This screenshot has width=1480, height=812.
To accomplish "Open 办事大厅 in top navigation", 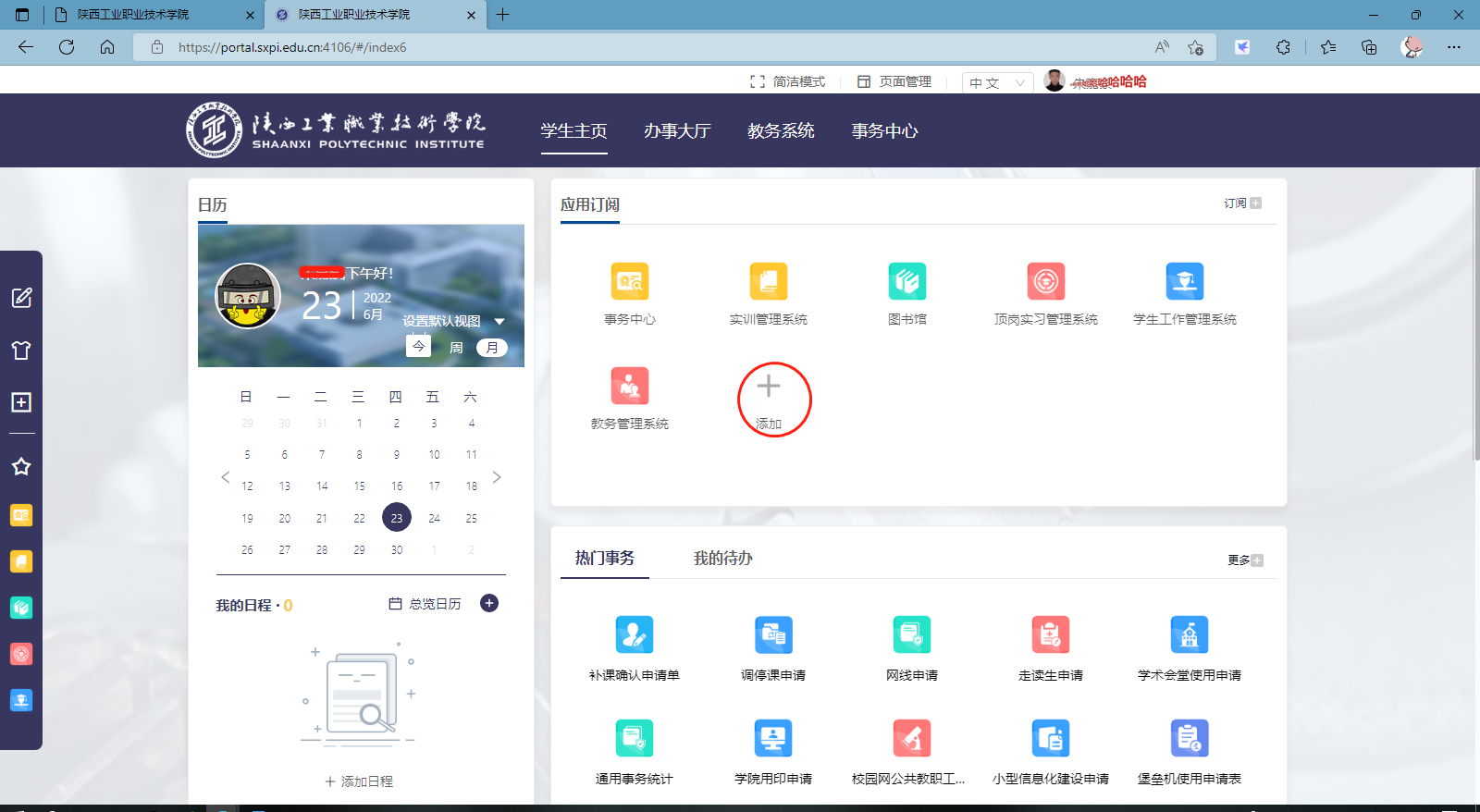I will pyautogui.click(x=677, y=131).
